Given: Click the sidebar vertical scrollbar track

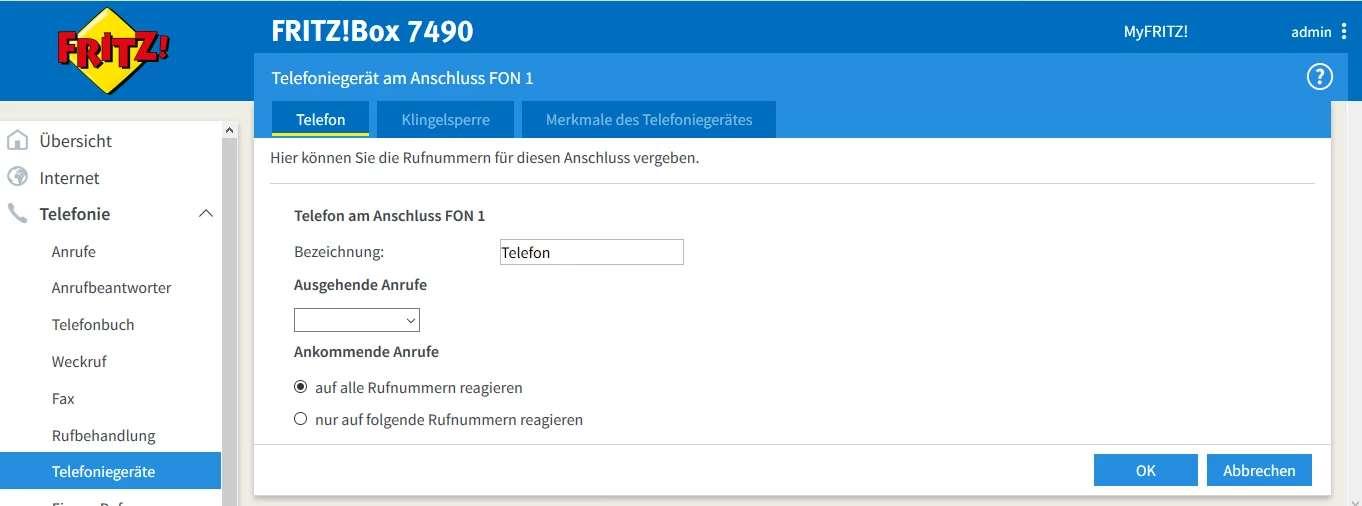Looking at the screenshot, I should 230,320.
